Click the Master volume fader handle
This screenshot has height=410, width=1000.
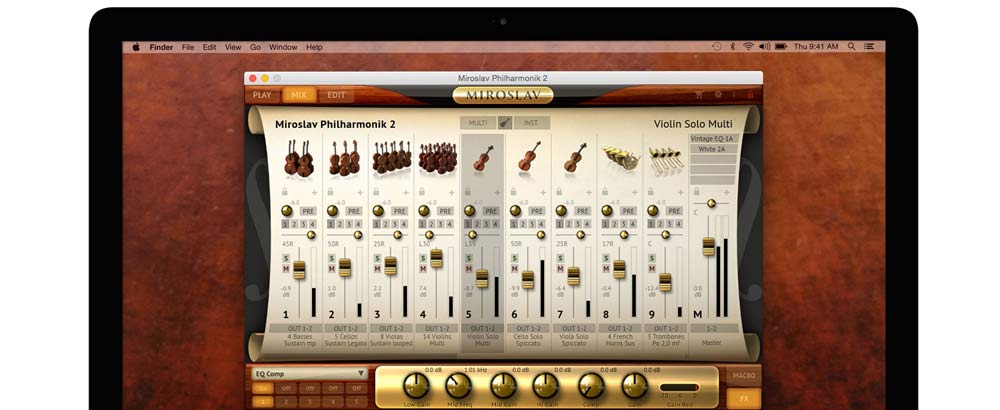click(x=709, y=246)
